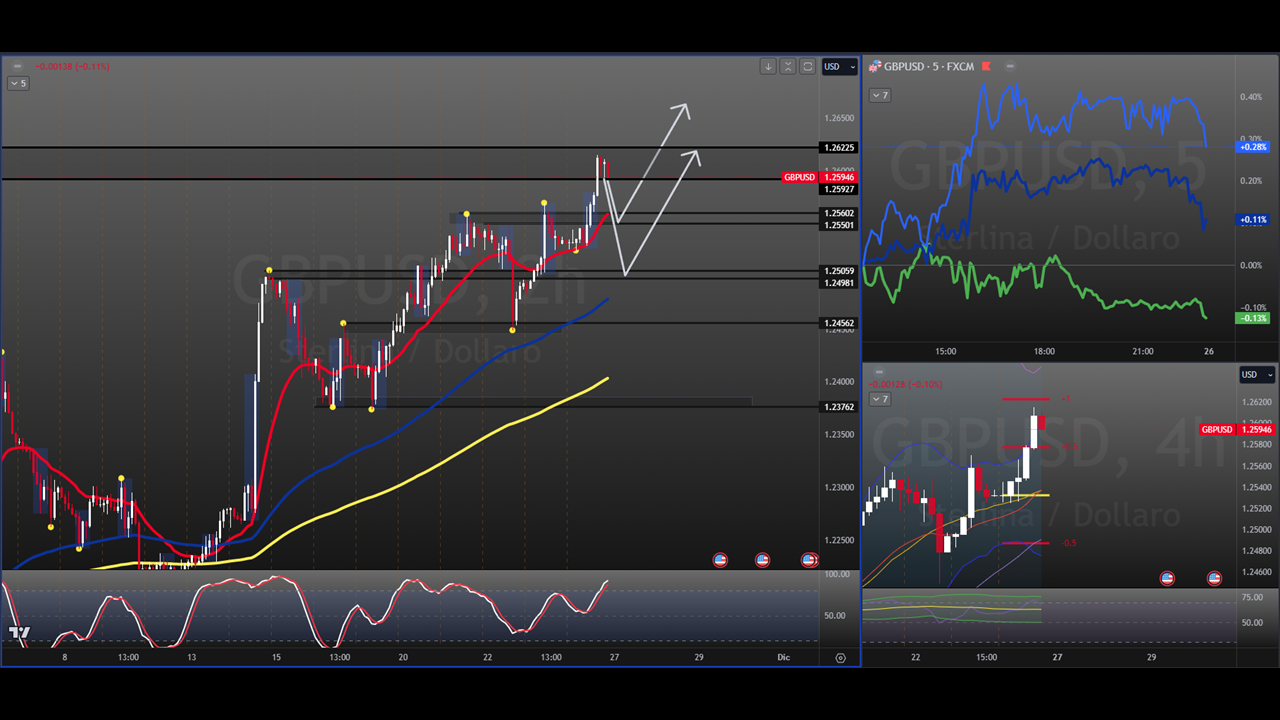Click the 0.40% scale label on 5-minute chart
The image size is (1280, 720).
[x=1251, y=97]
